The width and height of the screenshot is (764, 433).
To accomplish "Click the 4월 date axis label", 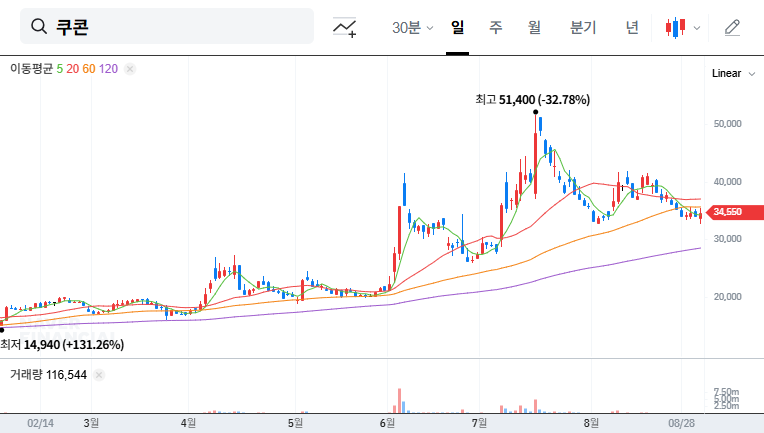I will click(x=189, y=423).
